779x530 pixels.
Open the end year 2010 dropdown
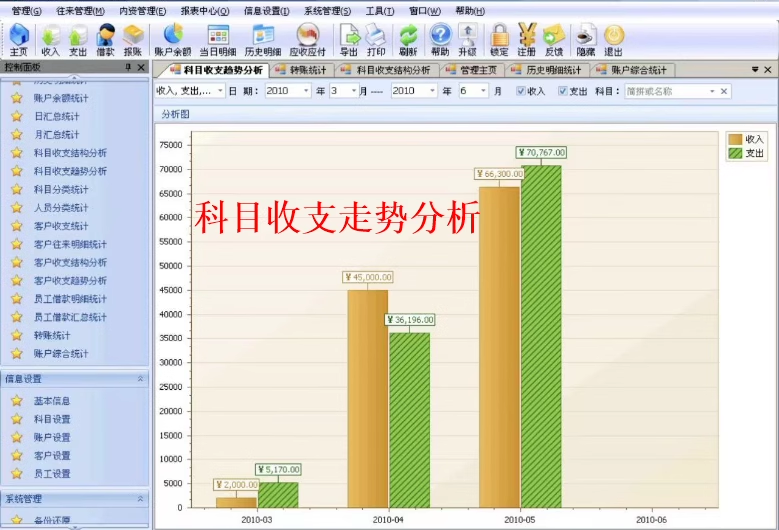[x=432, y=91]
